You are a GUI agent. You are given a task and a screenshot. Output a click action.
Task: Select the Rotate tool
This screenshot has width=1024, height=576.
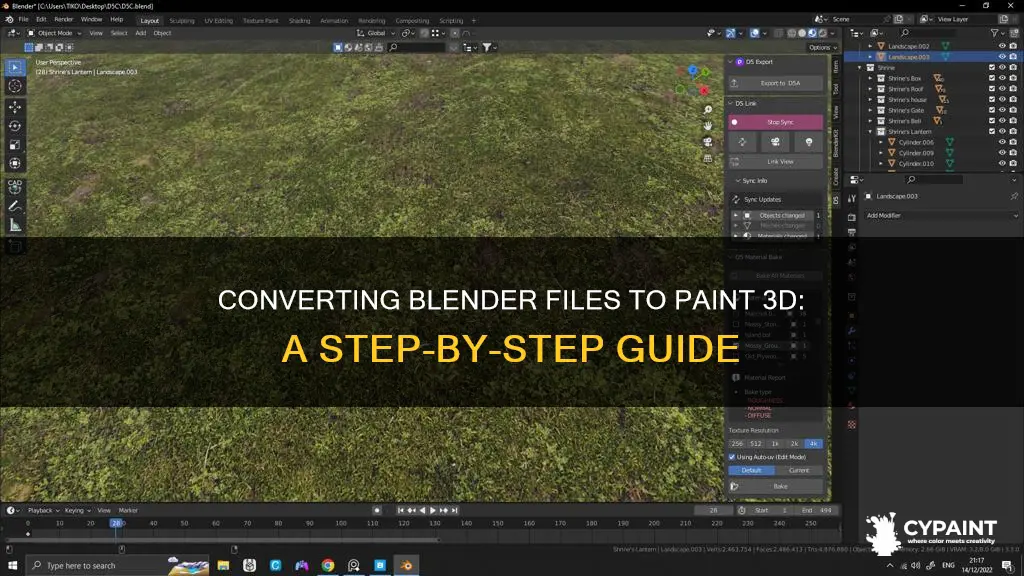pyautogui.click(x=15, y=125)
